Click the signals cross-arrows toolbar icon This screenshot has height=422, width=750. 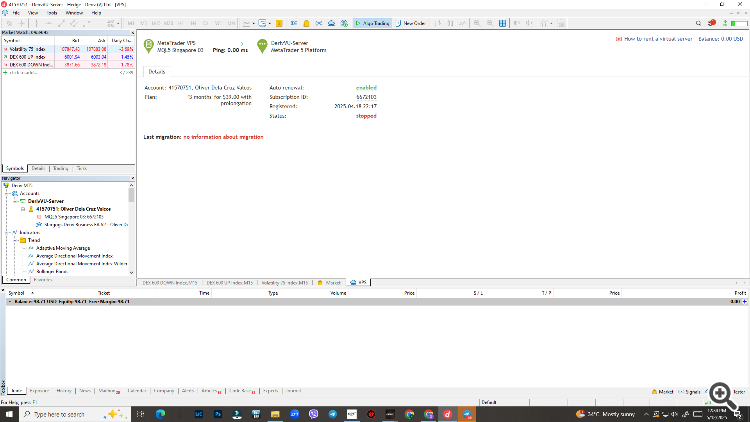click(x=319, y=23)
